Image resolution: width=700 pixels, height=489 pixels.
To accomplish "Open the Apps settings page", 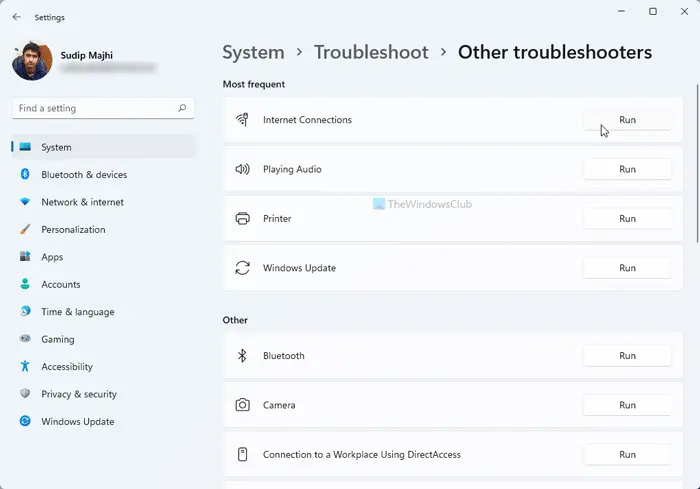I will tap(104, 257).
